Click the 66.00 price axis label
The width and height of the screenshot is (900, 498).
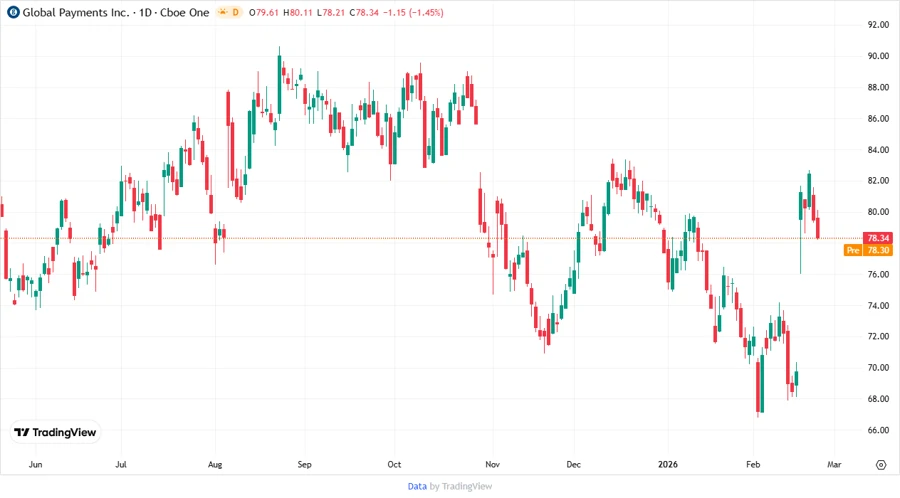point(878,430)
